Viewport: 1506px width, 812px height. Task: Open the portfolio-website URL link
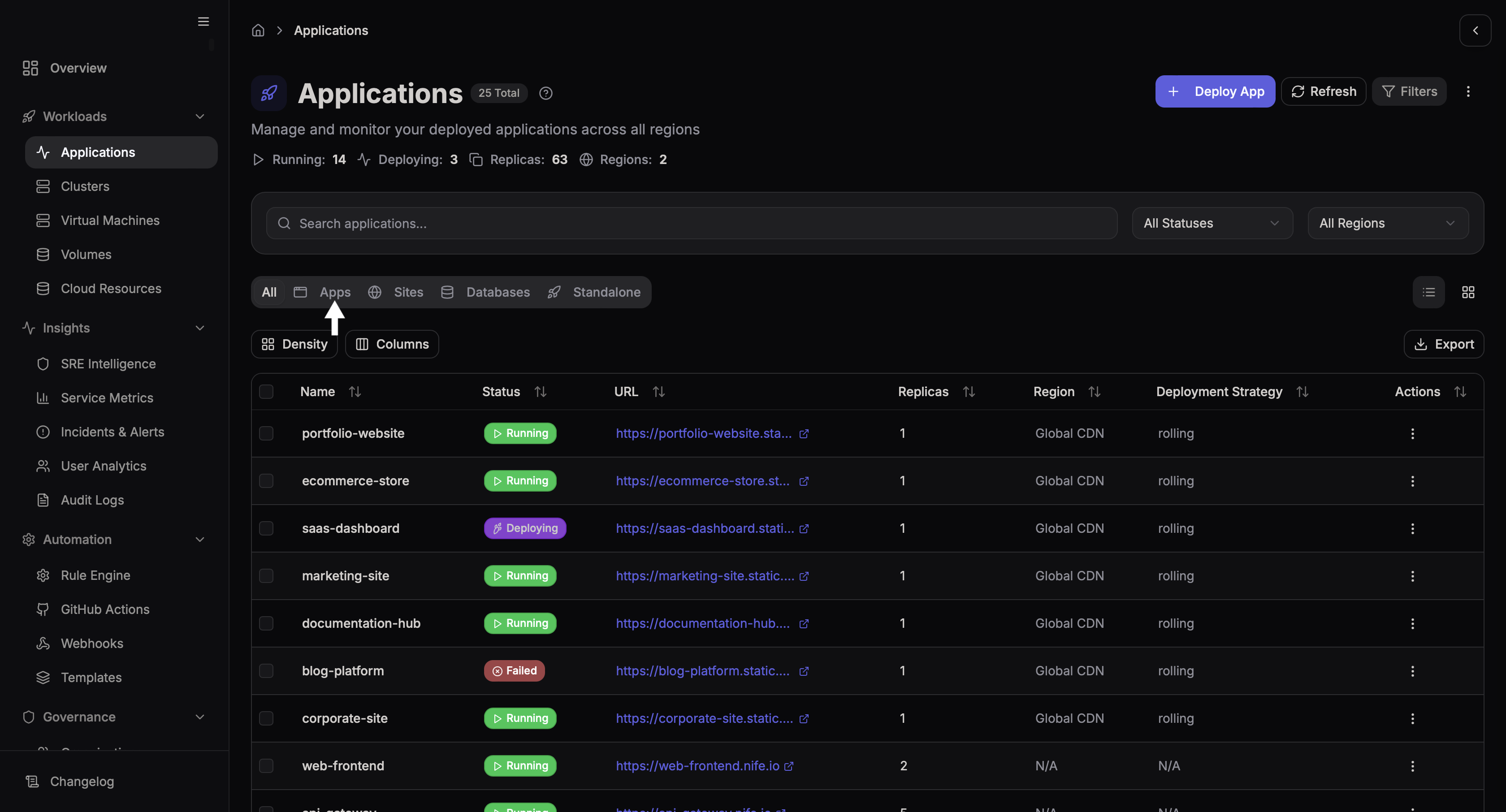point(704,433)
